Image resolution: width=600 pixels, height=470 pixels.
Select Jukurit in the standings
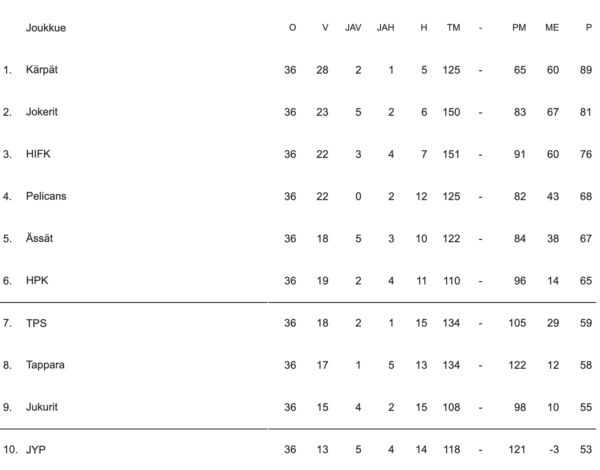click(43, 407)
